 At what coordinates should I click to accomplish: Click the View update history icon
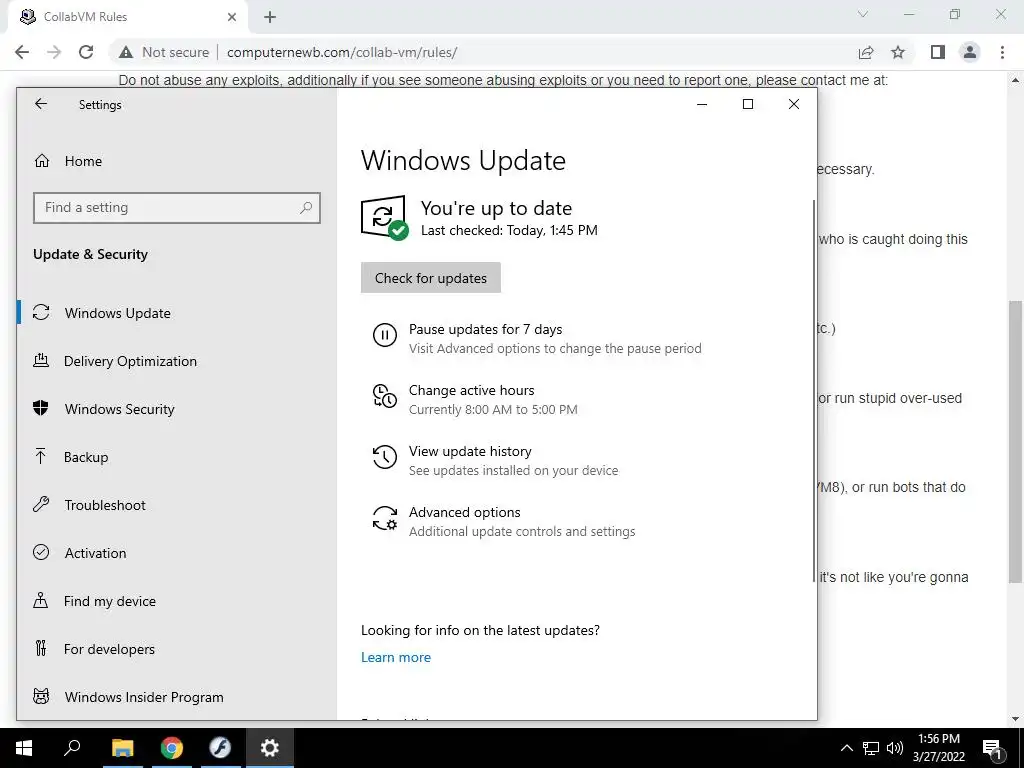coord(385,457)
